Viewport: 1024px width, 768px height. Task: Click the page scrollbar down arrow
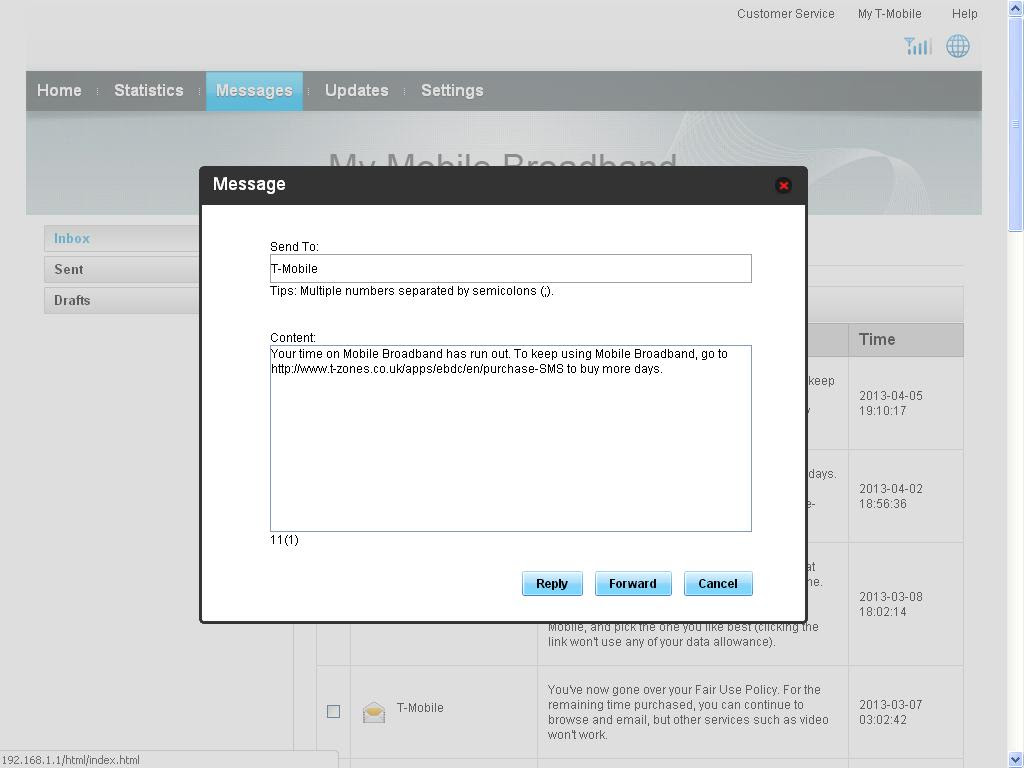tap(1016, 760)
